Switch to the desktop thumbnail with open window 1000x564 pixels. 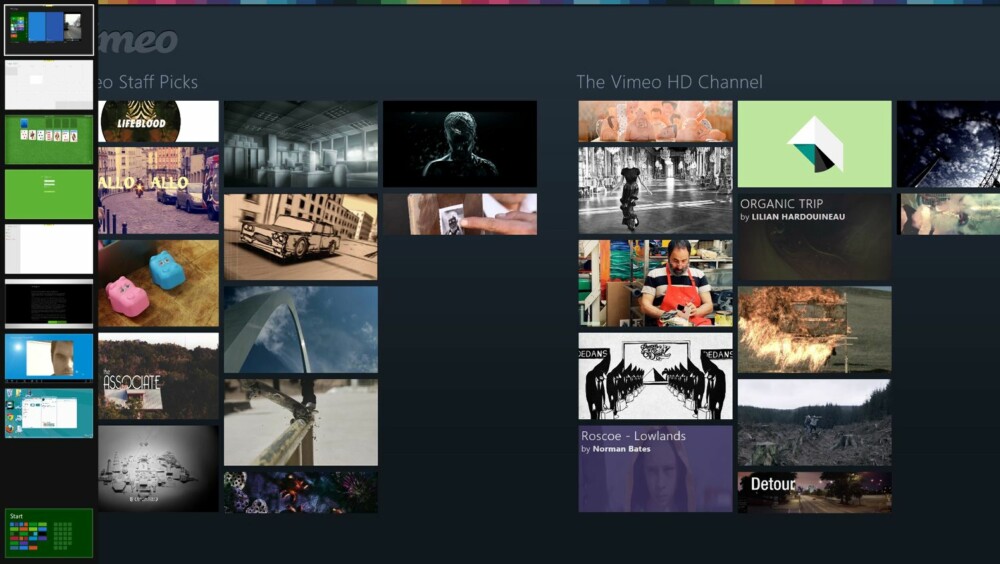(x=49, y=413)
